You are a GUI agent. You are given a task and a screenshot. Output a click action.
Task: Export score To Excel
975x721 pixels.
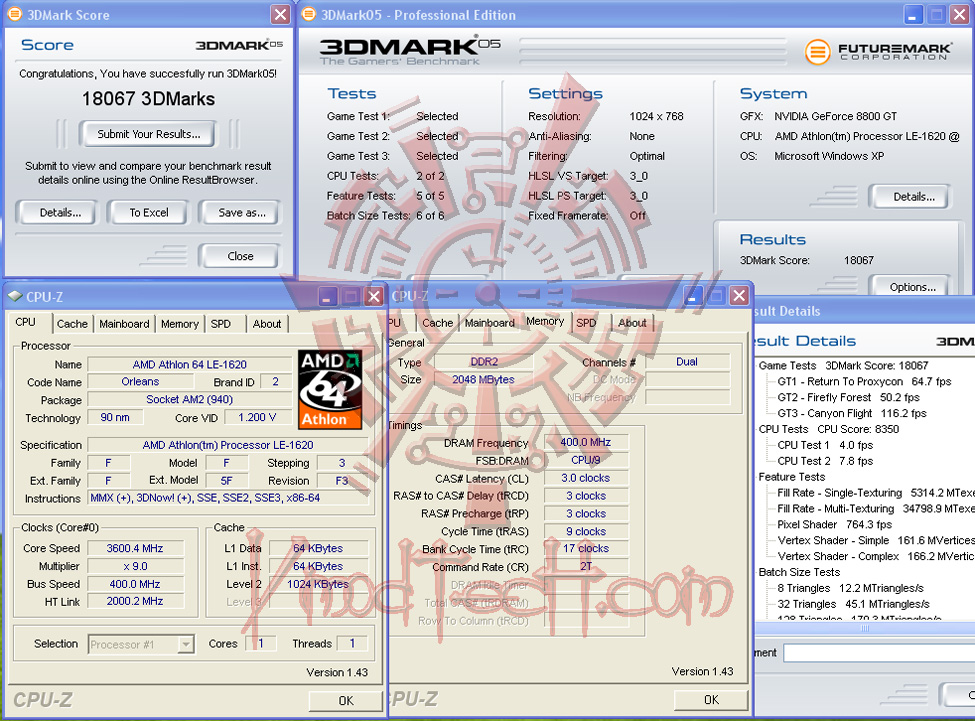click(149, 213)
